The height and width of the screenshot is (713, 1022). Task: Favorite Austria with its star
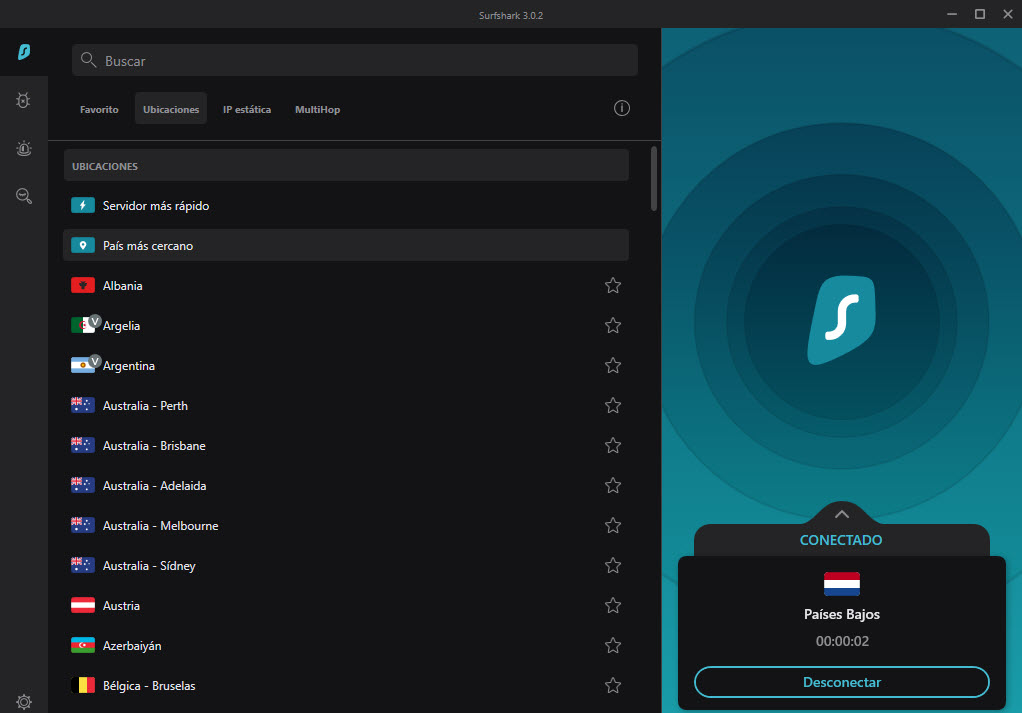[613, 605]
